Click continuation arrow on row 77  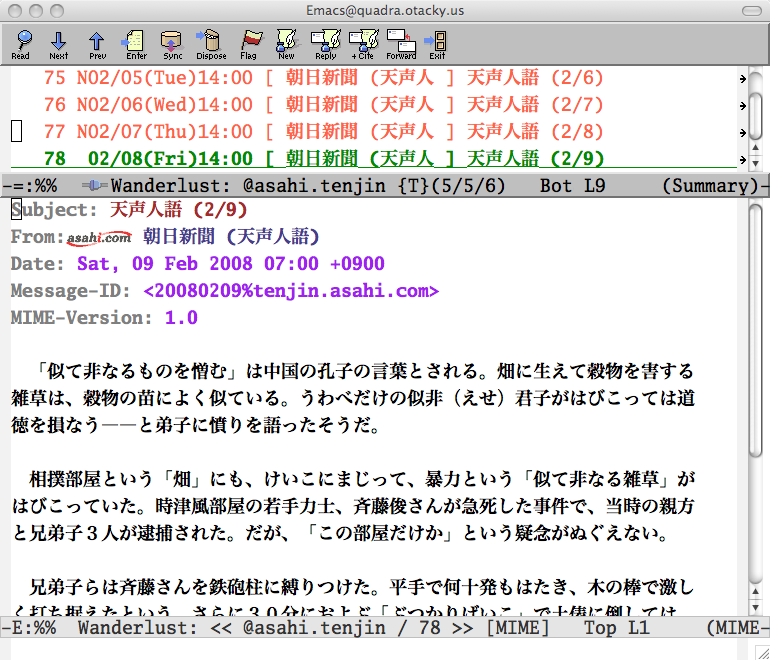click(x=742, y=133)
